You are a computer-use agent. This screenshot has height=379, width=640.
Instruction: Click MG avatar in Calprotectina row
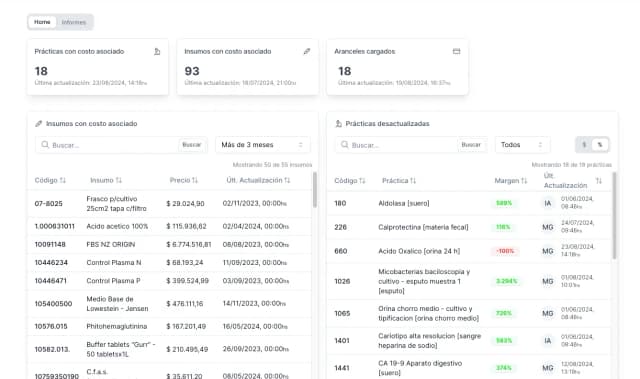548,227
